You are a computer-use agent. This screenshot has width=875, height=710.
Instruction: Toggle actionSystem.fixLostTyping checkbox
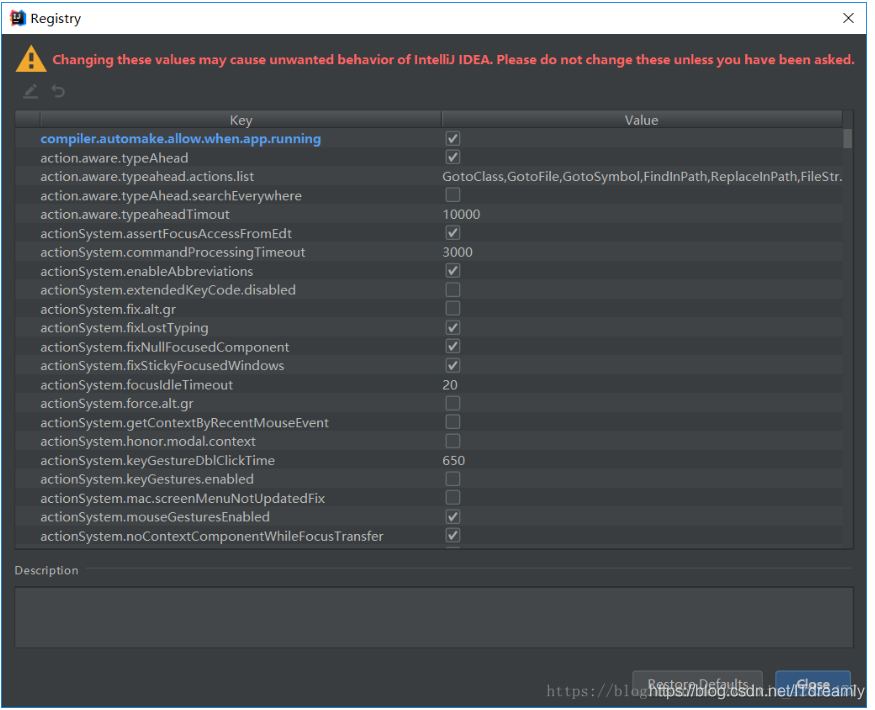[x=453, y=328]
